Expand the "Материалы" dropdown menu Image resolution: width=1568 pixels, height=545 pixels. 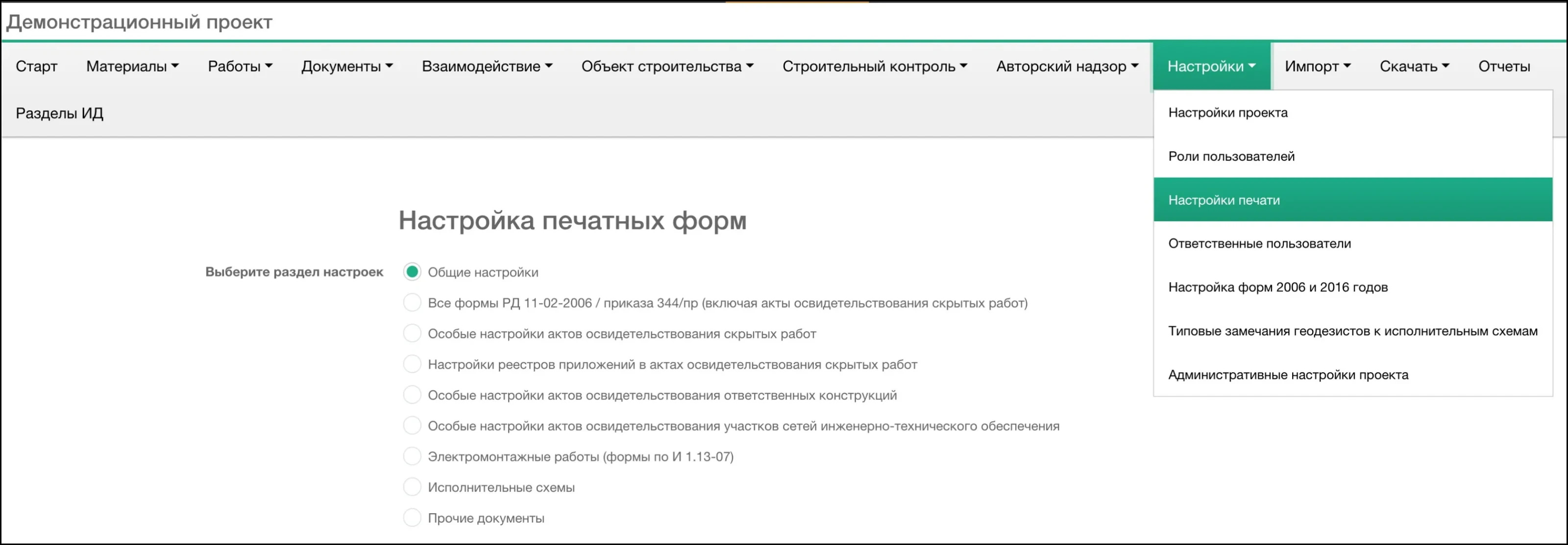point(131,66)
